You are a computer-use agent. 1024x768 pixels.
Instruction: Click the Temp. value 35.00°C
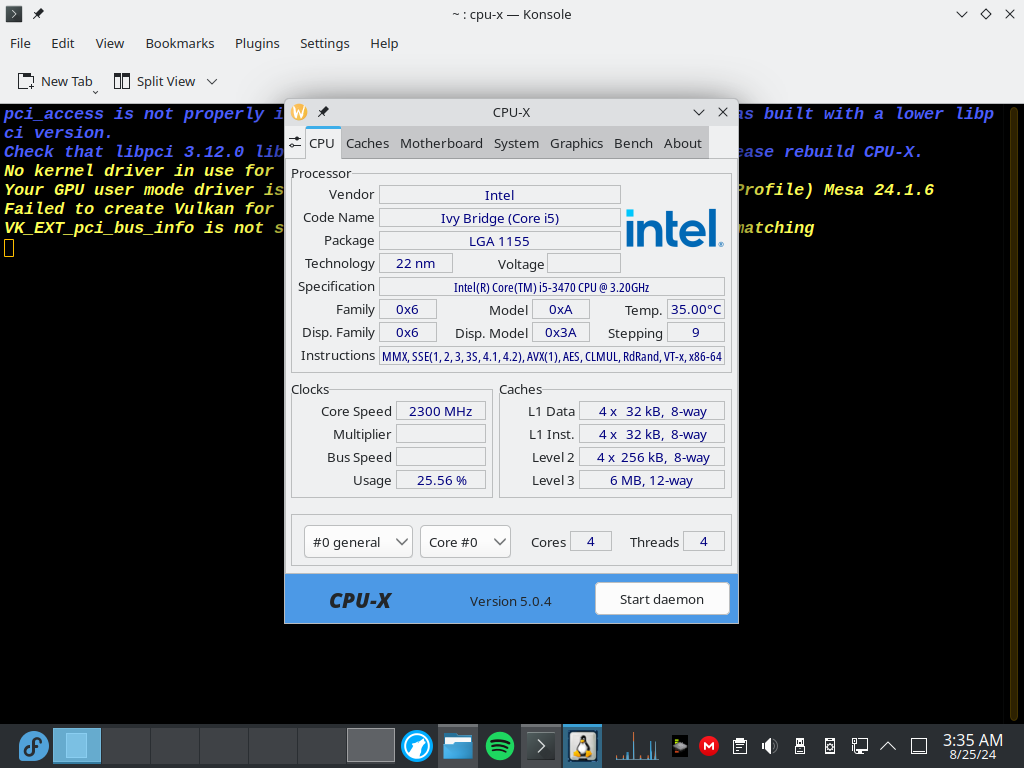[696, 310]
